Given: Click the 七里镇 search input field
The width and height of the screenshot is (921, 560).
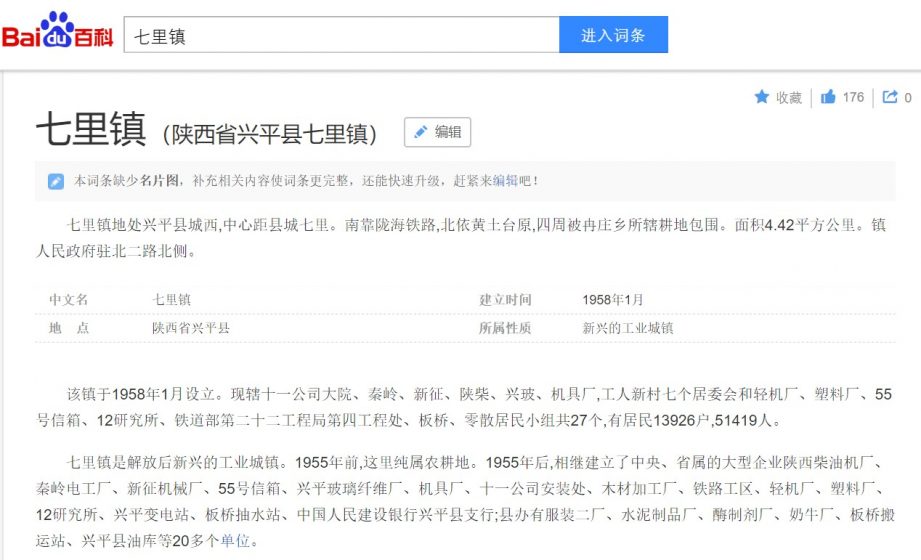Looking at the screenshot, I should 341,35.
